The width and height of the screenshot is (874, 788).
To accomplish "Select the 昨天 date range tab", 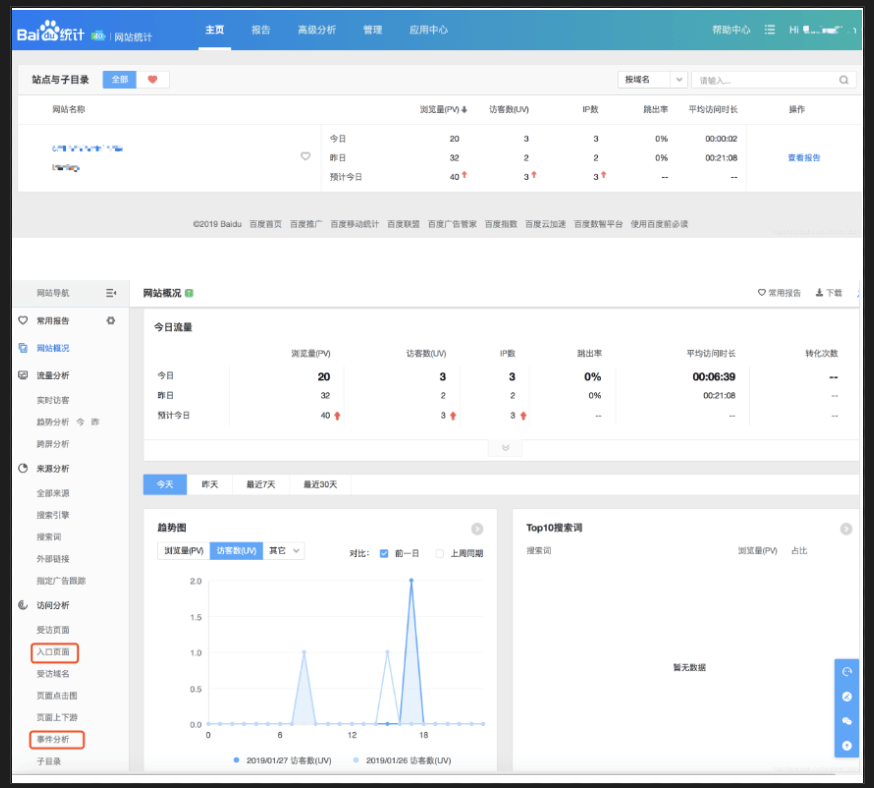I will 210,484.
